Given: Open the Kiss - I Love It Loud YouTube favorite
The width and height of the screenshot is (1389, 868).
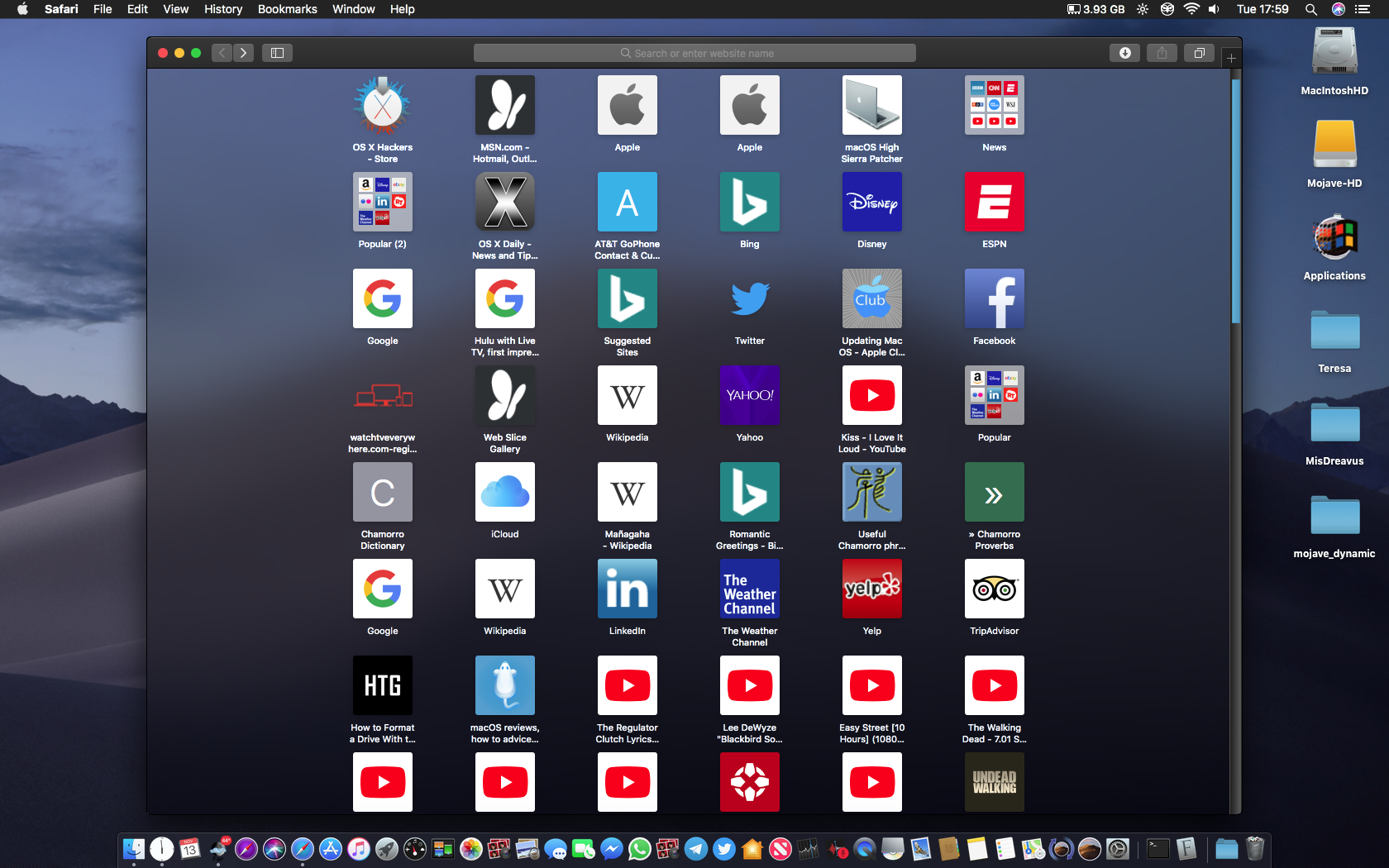Looking at the screenshot, I should pos(872,395).
